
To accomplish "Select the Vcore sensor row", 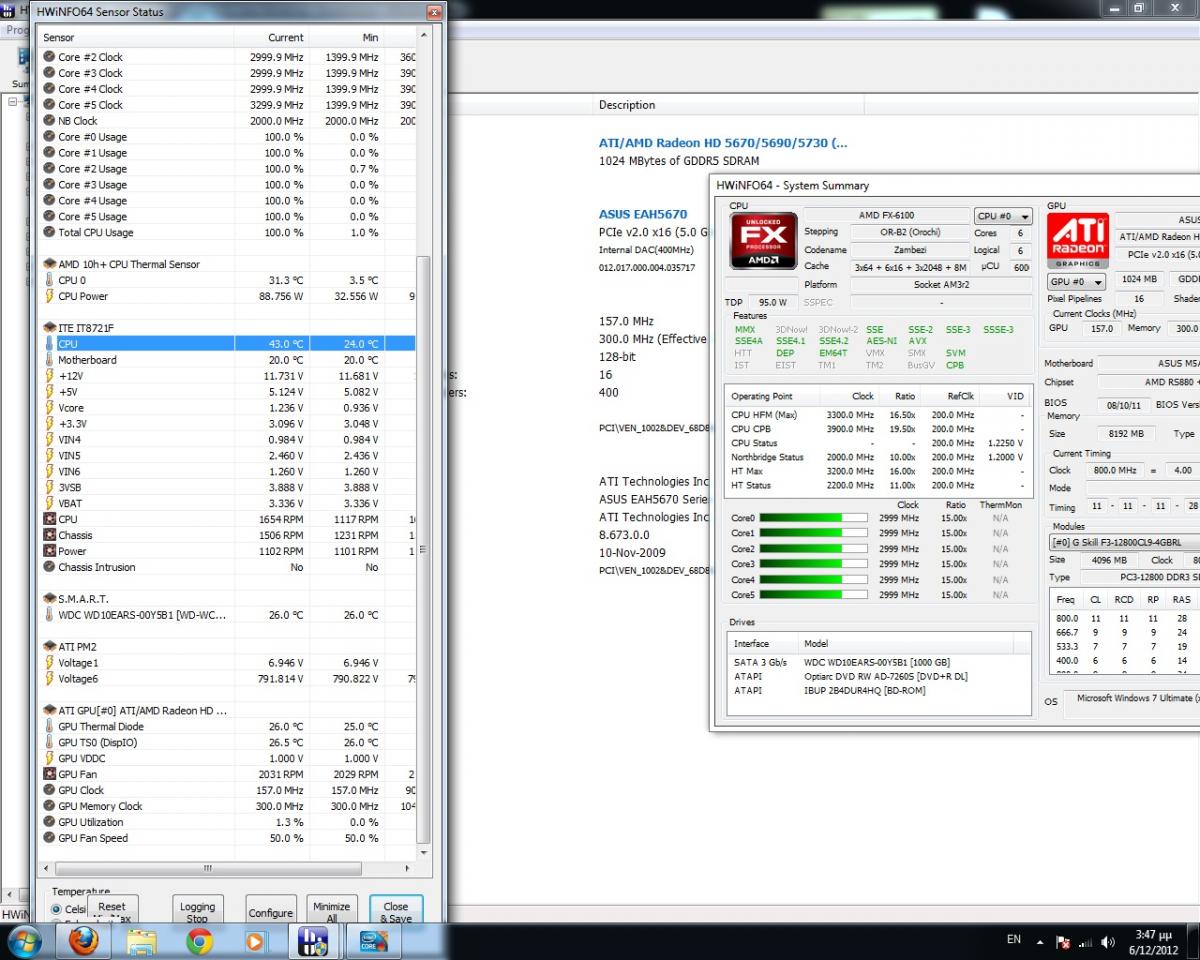I will point(227,408).
